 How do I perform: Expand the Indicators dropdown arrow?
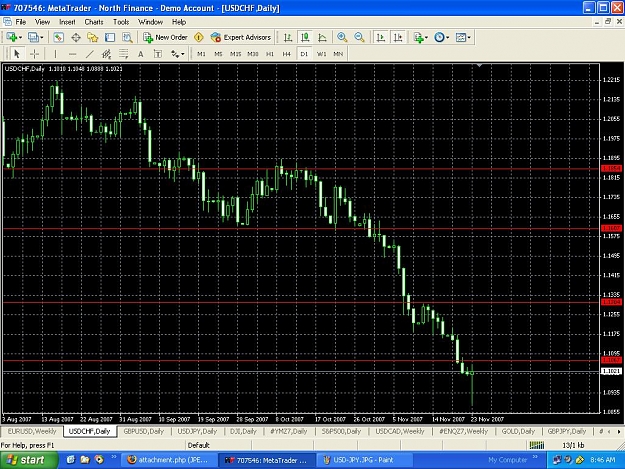426,37
